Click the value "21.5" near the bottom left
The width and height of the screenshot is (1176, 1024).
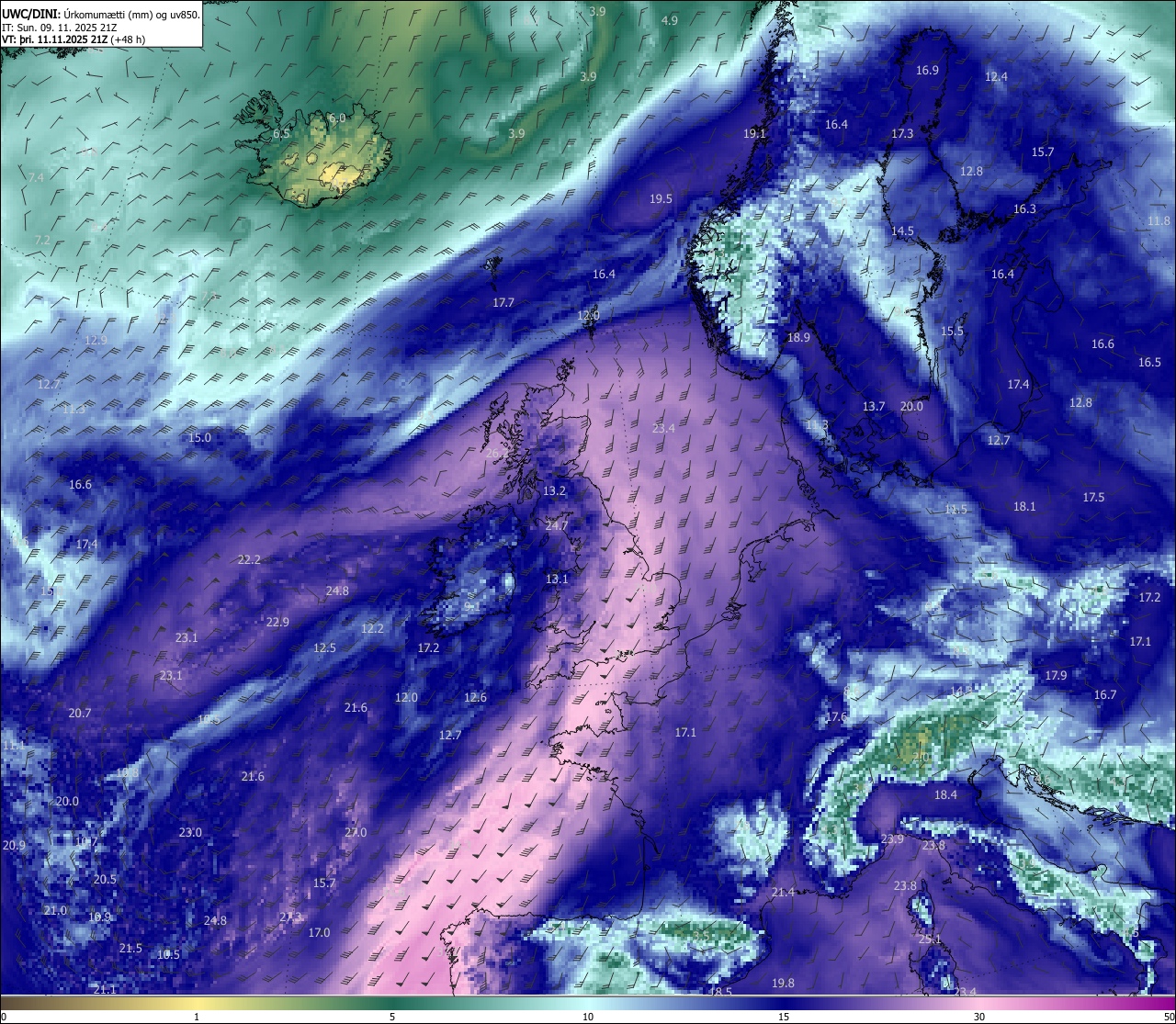coord(130,949)
